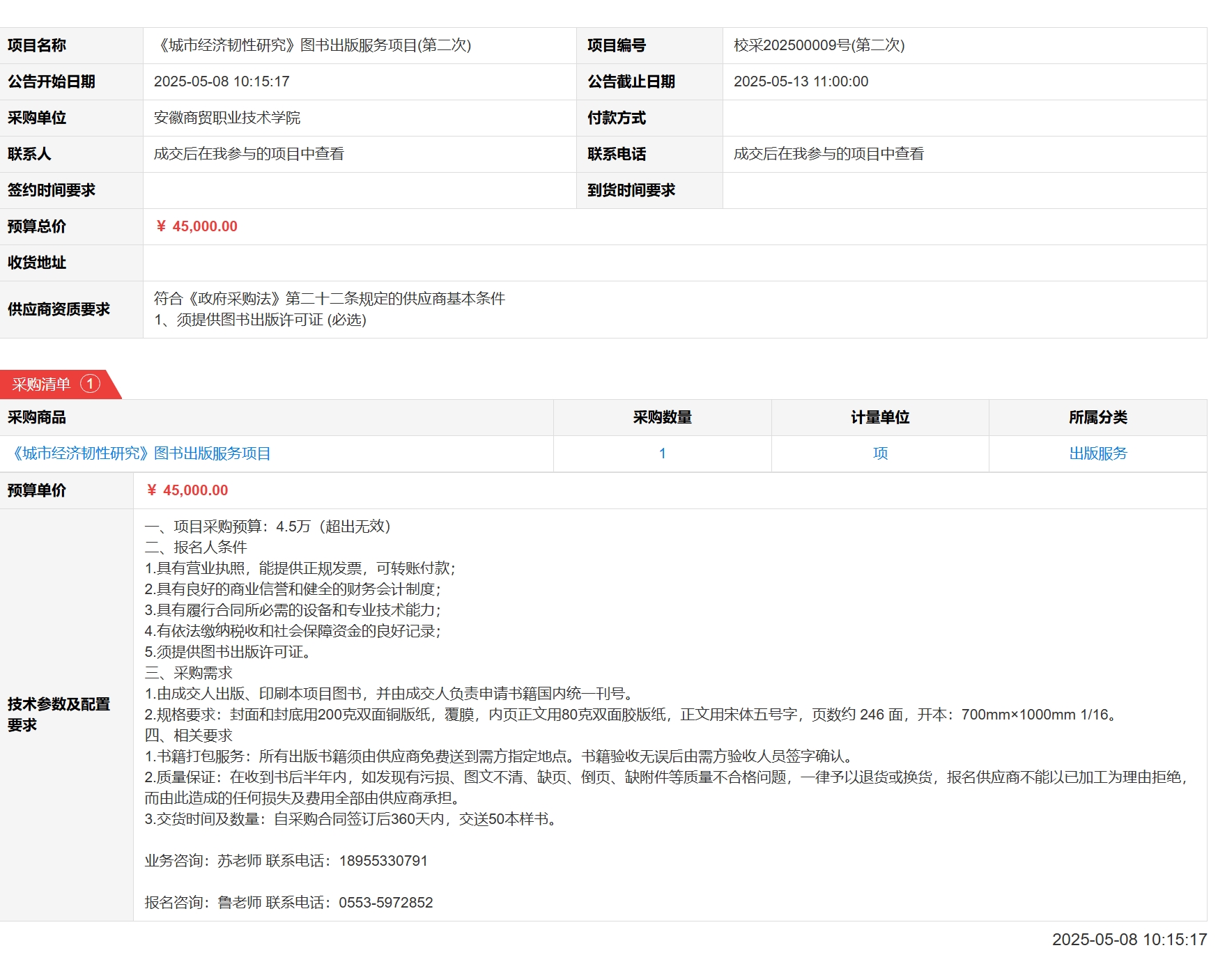Click the project number 校采202500009号(第二次)
This screenshot has height=980, width=1218.
(x=819, y=45)
